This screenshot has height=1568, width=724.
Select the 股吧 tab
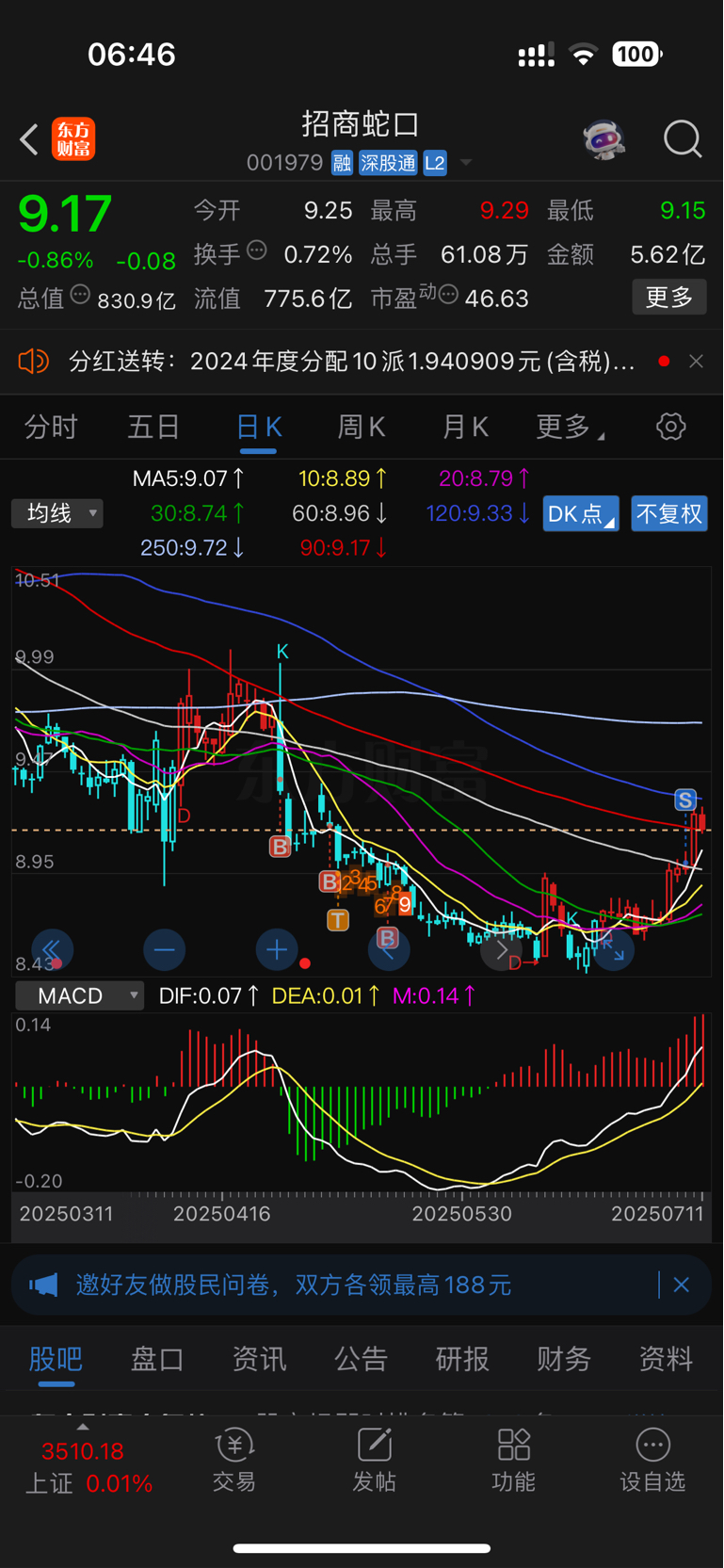tap(56, 1359)
